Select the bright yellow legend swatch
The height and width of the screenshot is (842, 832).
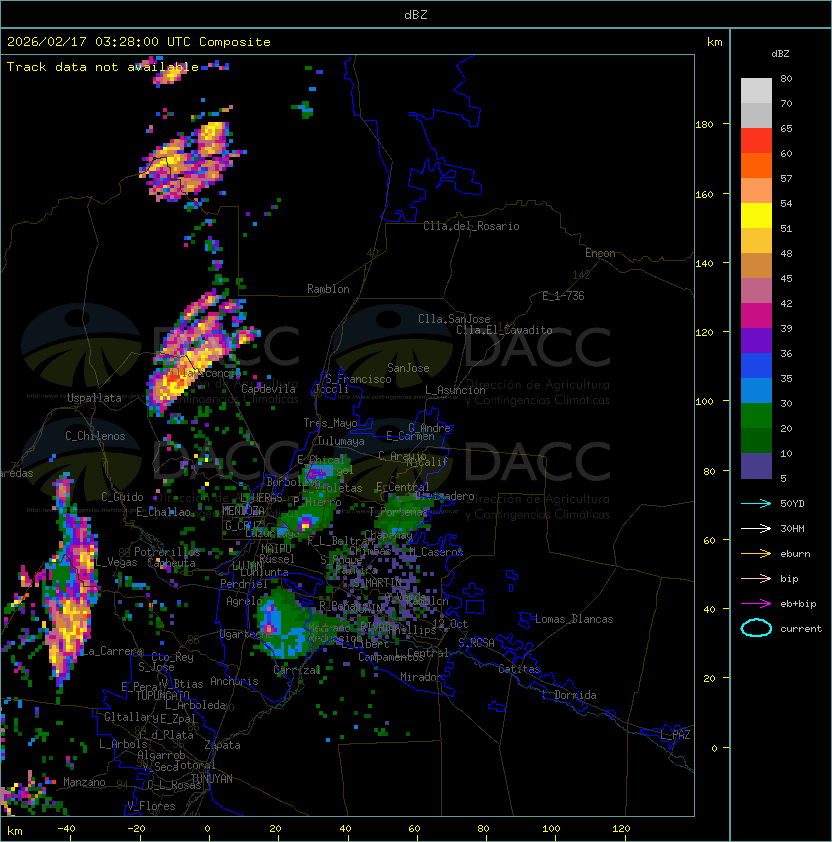(x=756, y=216)
